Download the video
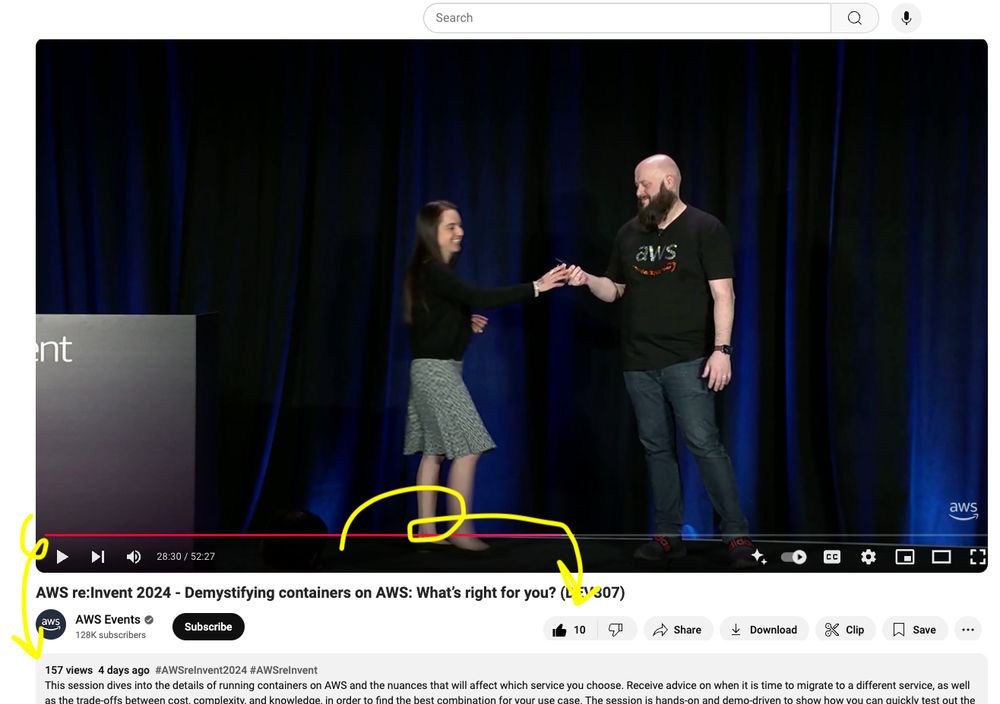 764,630
